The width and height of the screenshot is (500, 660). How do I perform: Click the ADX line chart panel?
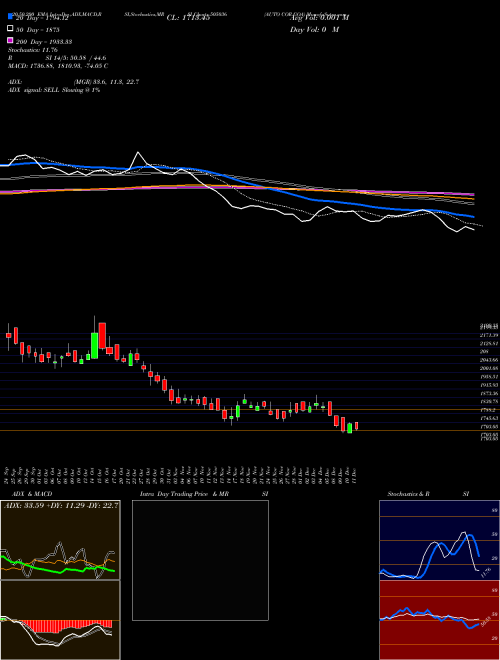click(x=60, y=540)
